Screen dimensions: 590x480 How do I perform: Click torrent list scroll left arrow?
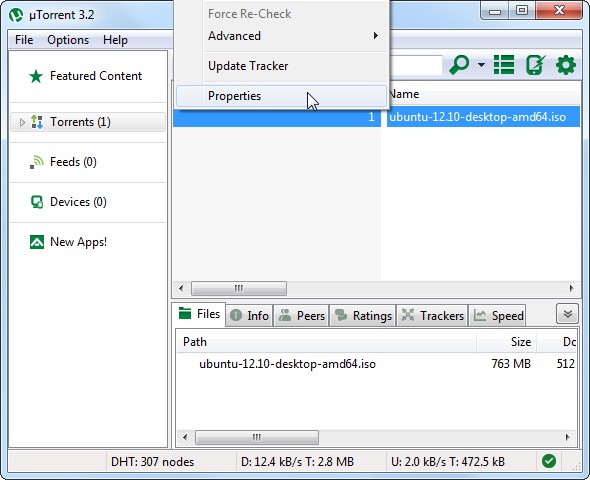pyautogui.click(x=181, y=289)
